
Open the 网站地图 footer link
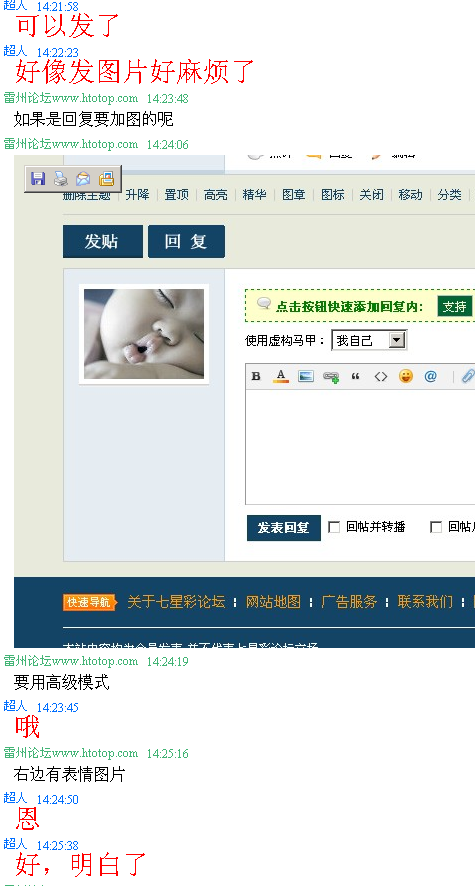(x=273, y=602)
